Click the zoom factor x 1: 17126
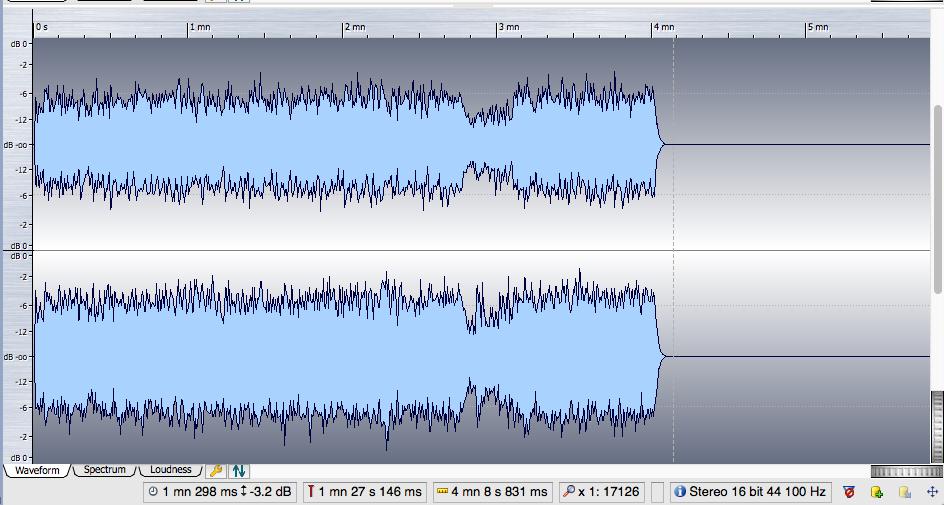Viewport: 944px width, 505px height. click(x=601, y=492)
